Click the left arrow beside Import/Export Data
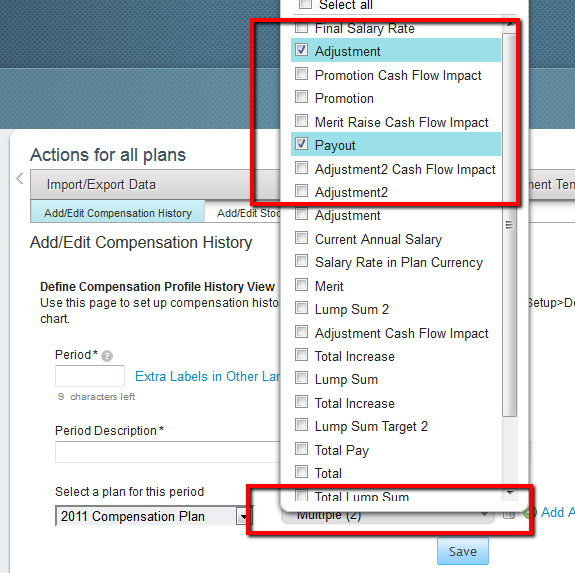This screenshot has width=575, height=573. [x=20, y=179]
